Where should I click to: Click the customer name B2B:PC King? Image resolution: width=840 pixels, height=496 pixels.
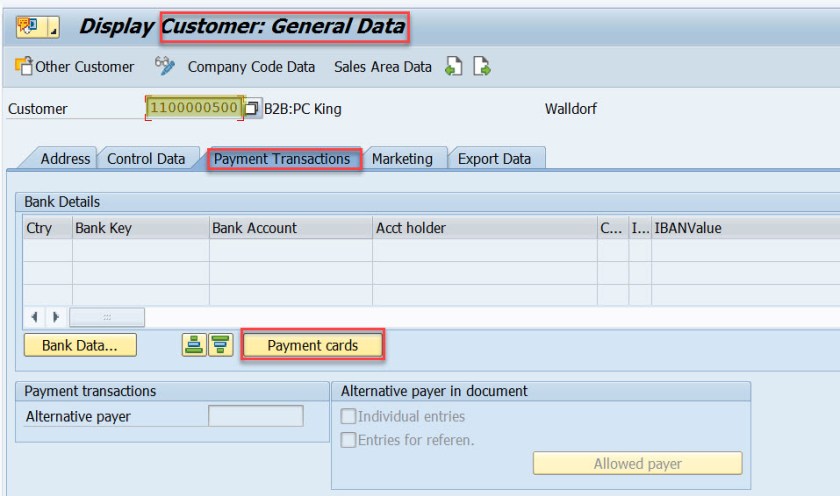click(x=302, y=109)
